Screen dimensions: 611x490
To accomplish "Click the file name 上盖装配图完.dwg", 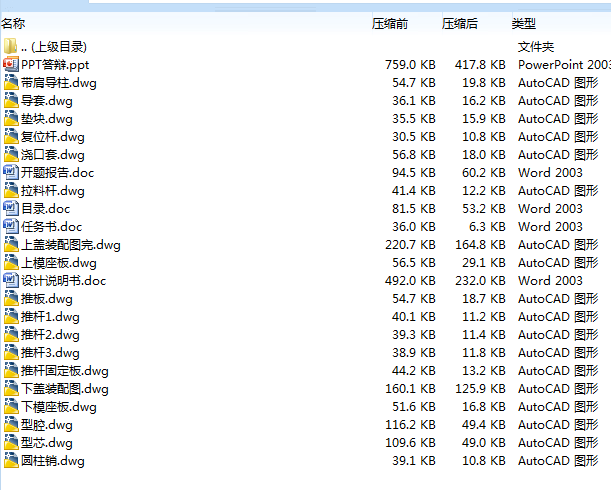I will coord(71,245).
